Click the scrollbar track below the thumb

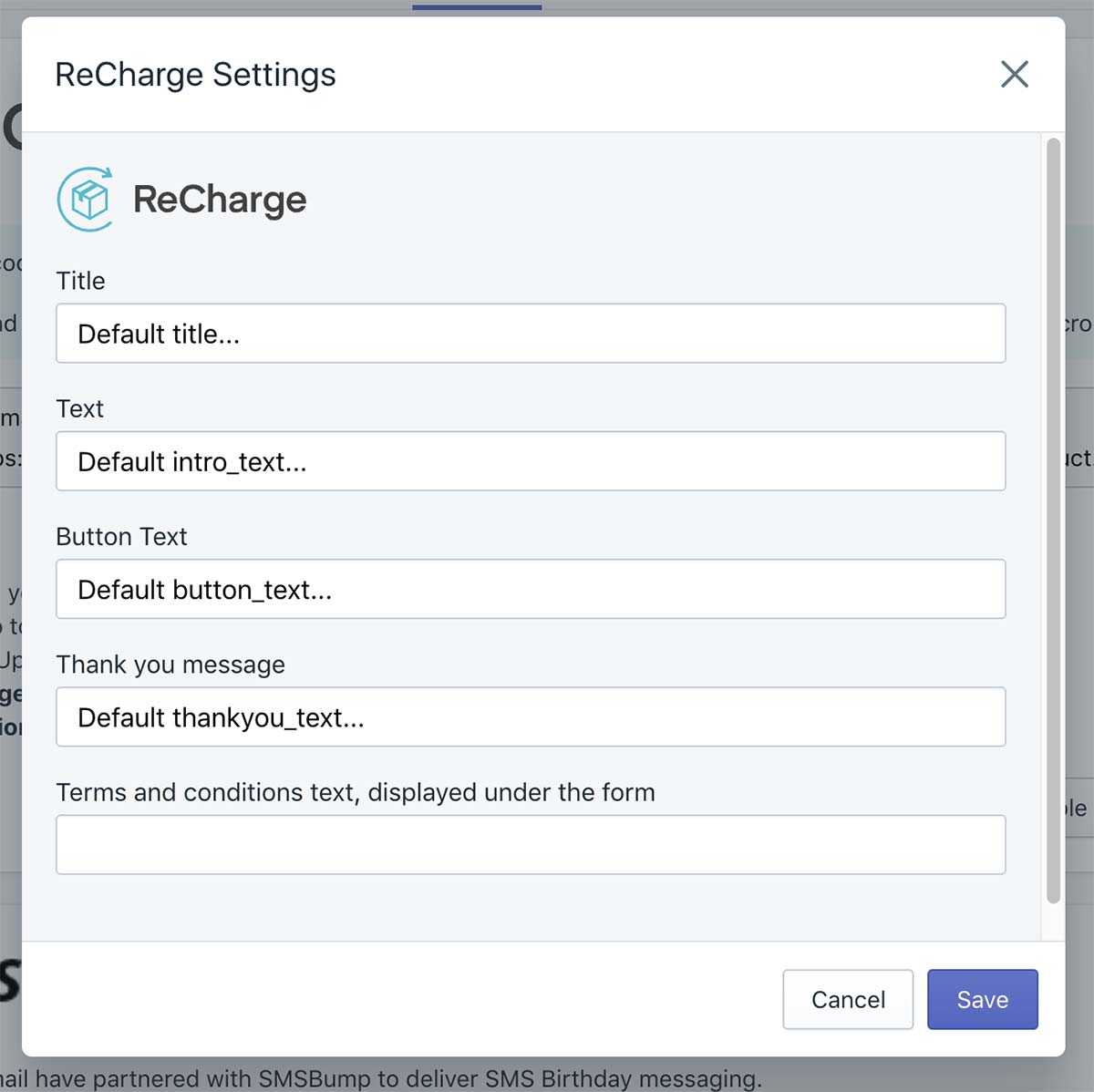(1053, 921)
